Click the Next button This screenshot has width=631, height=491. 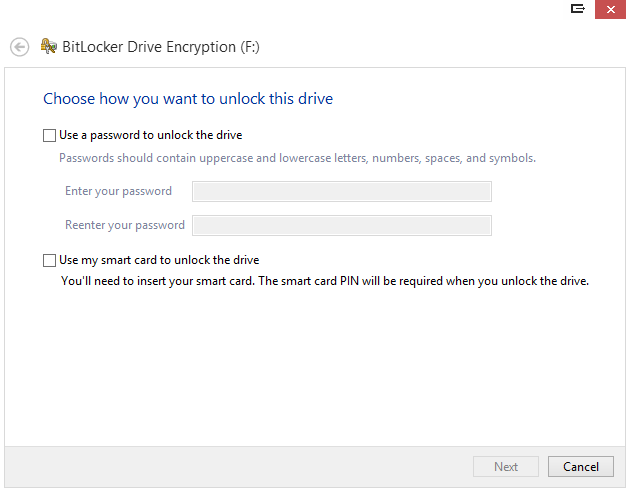tap(506, 466)
